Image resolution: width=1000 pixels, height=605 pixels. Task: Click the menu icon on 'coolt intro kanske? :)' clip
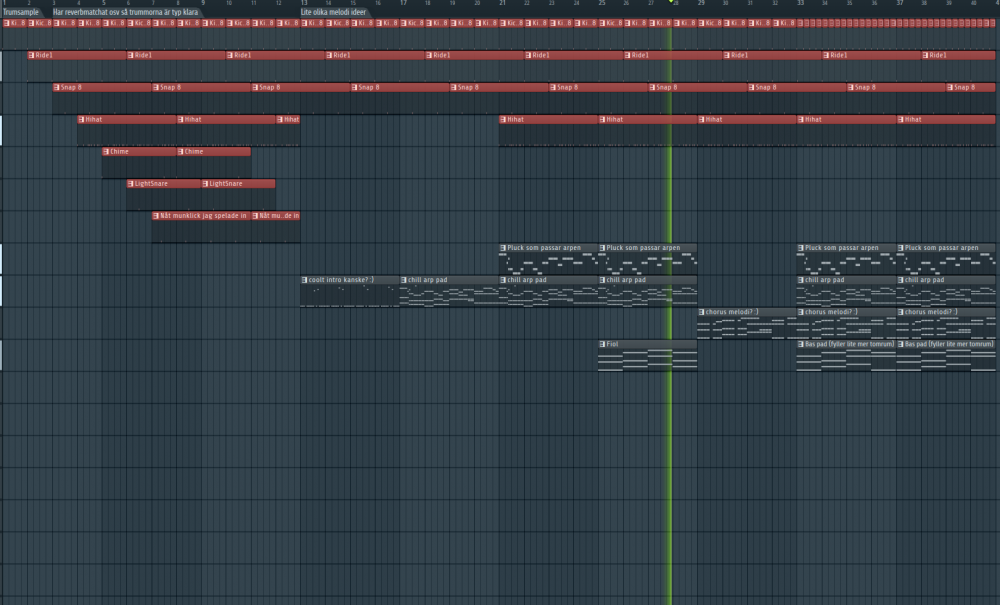tap(304, 280)
